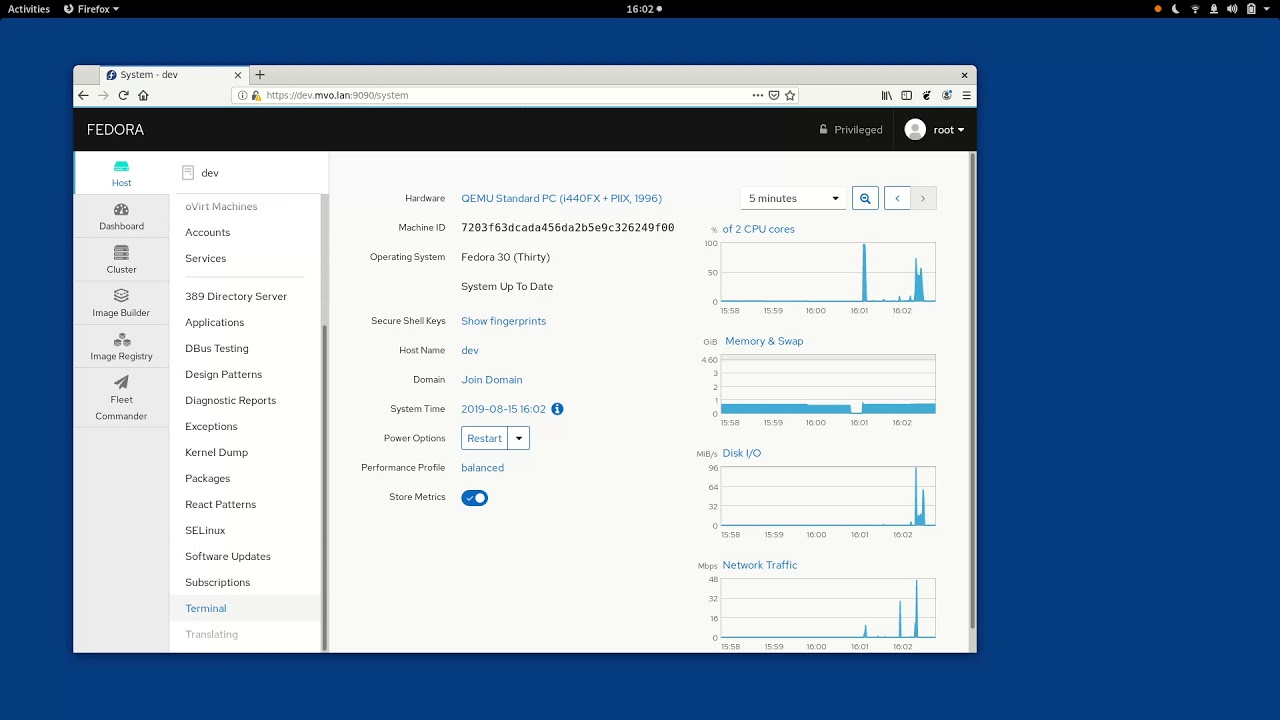Open the Fleet Commander paper plane icon

pos(121,382)
